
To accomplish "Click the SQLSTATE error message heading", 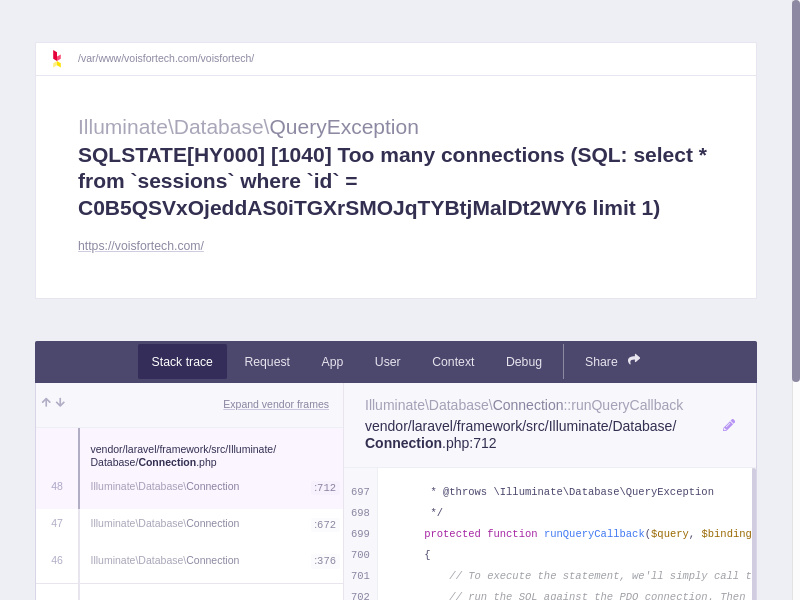I will point(392,181).
